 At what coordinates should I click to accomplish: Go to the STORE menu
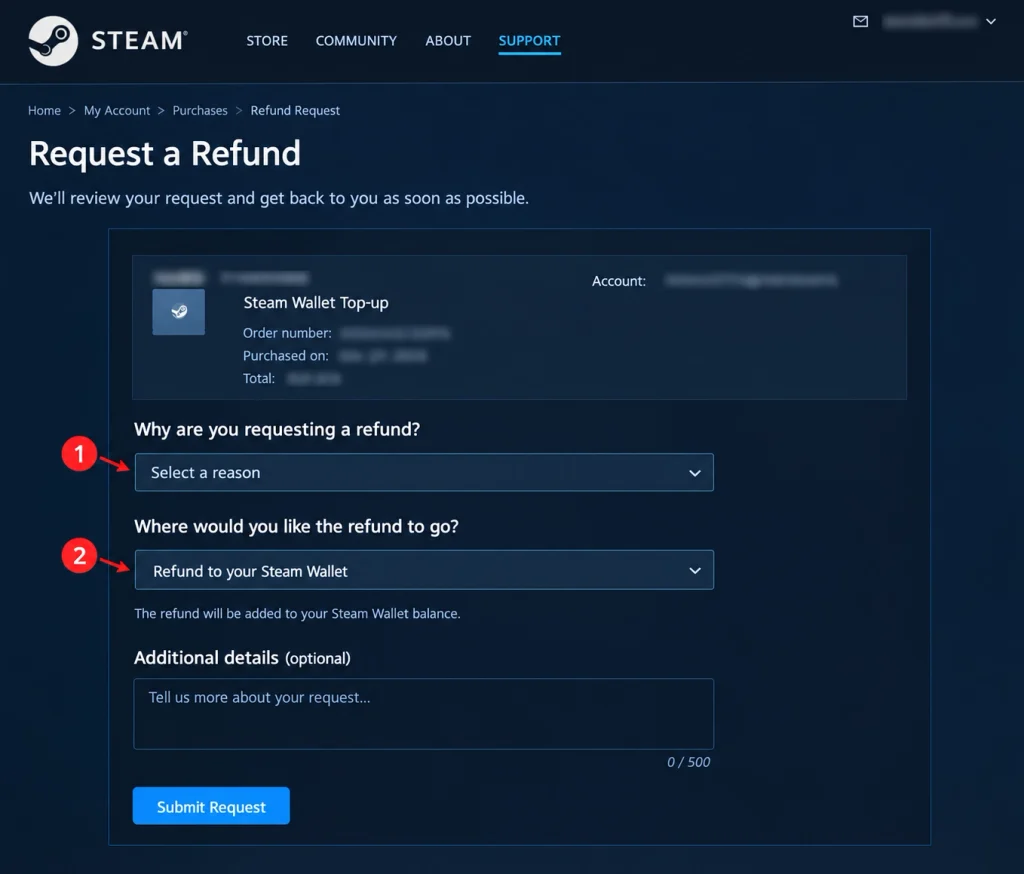267,40
